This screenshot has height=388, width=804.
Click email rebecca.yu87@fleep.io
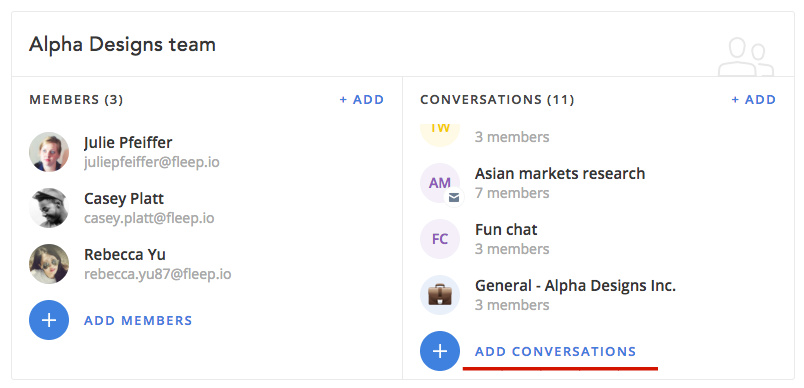coord(157,274)
